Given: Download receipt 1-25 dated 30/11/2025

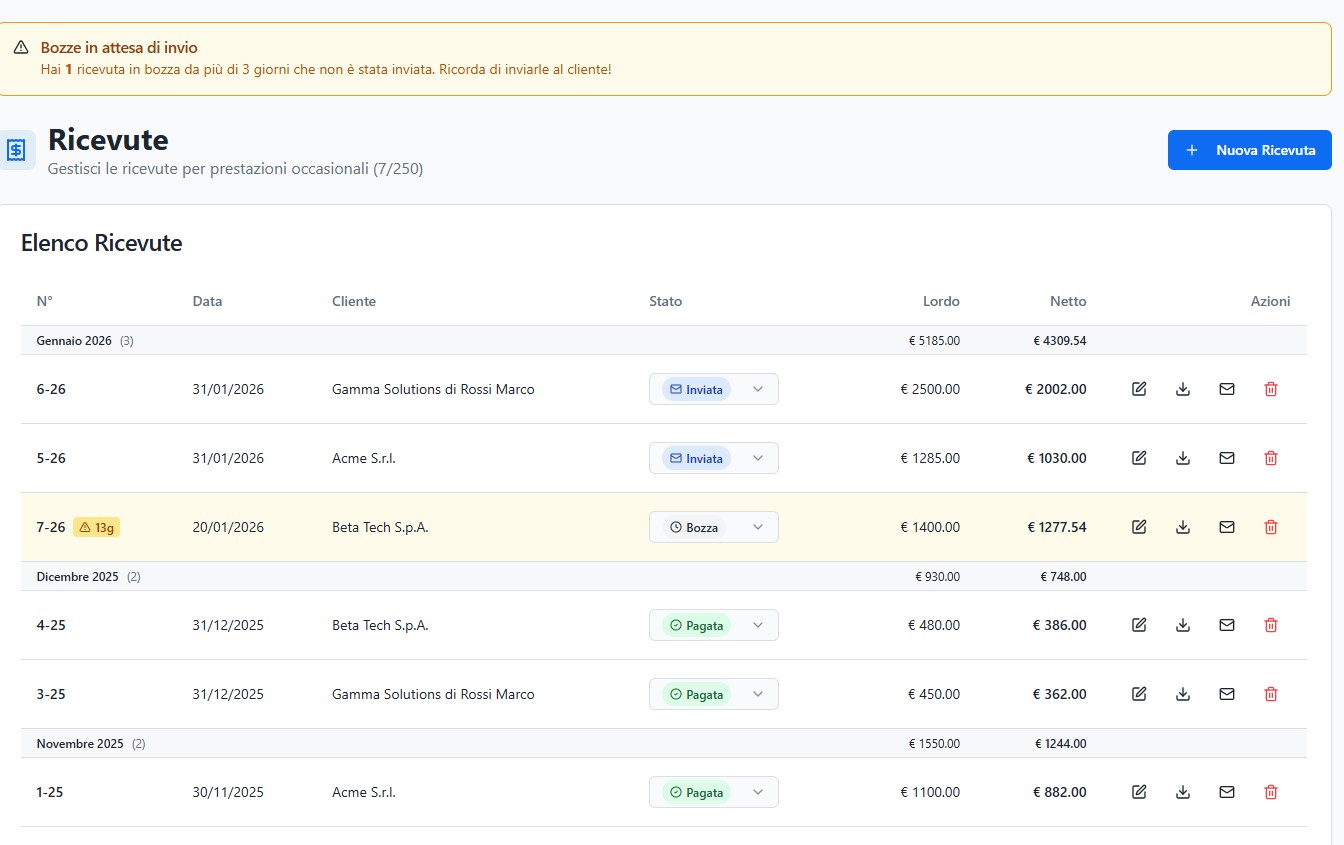Looking at the screenshot, I should 1183,792.
